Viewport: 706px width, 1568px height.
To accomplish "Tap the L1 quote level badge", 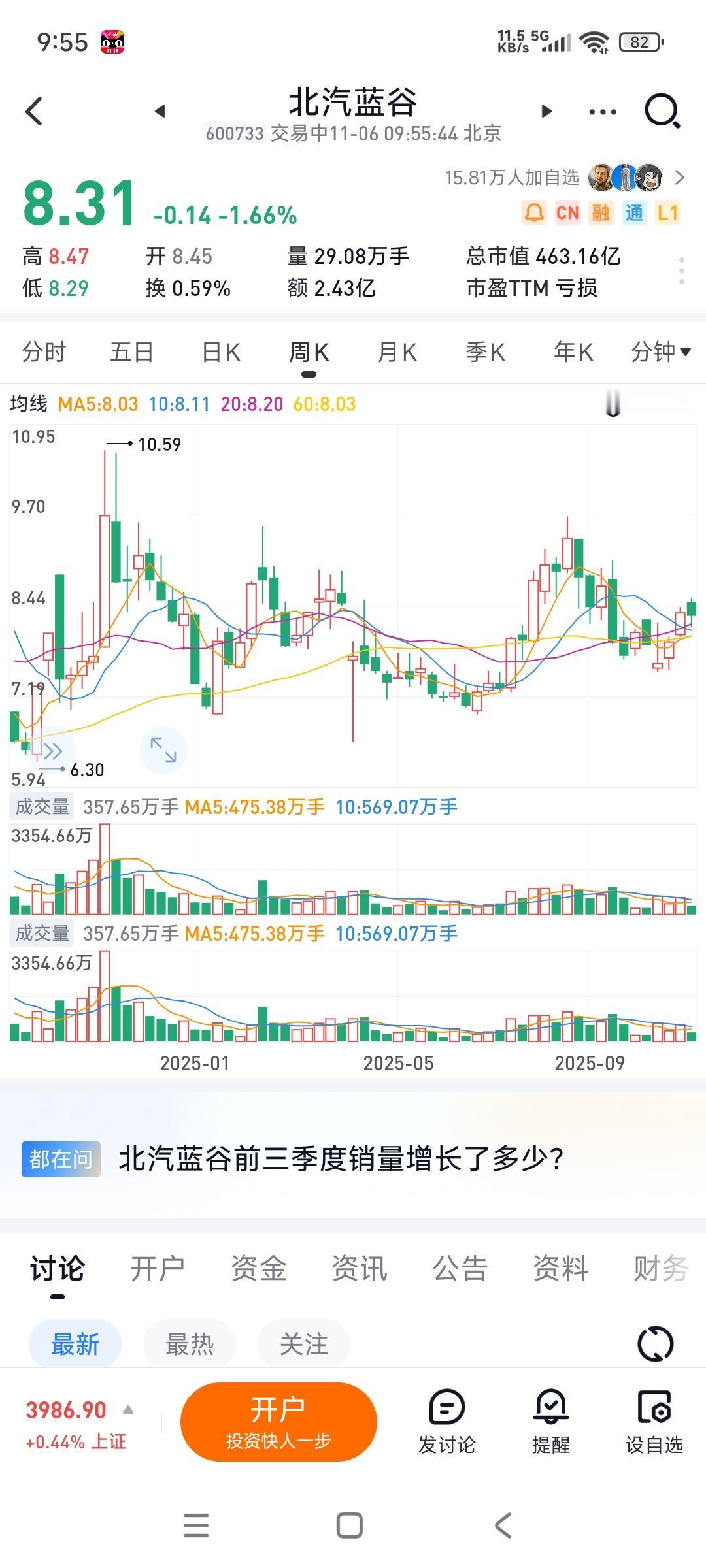I will coord(667,213).
